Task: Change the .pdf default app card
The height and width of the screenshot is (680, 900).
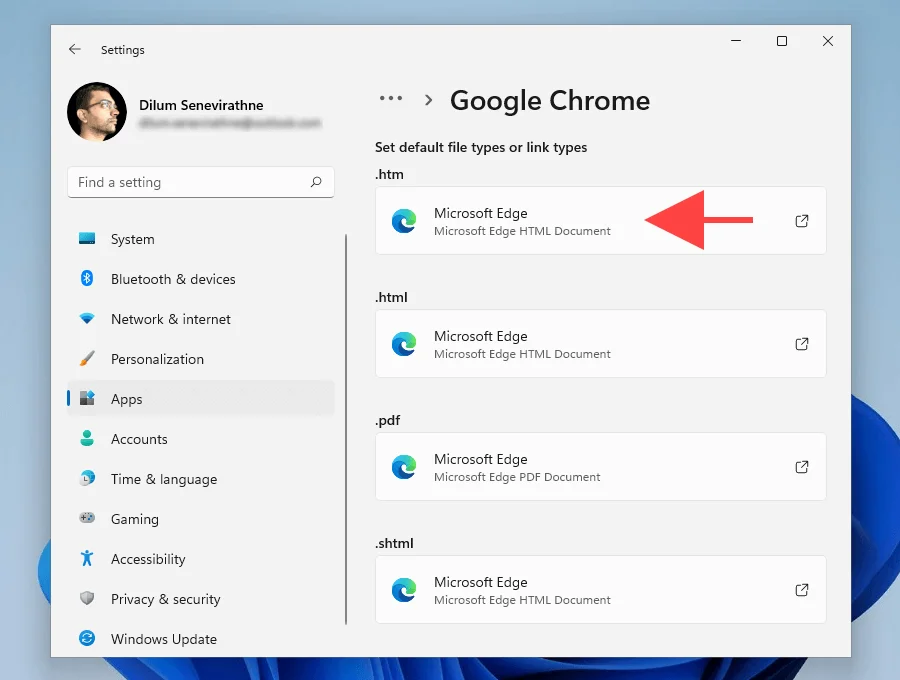Action: coord(600,467)
